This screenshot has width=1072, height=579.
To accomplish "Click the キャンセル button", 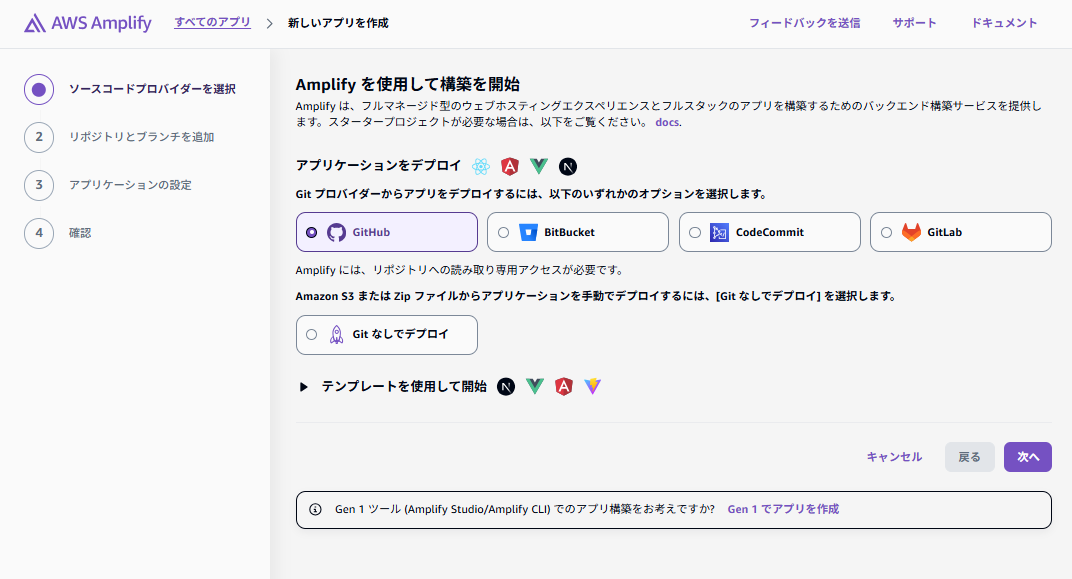I will click(x=894, y=457).
